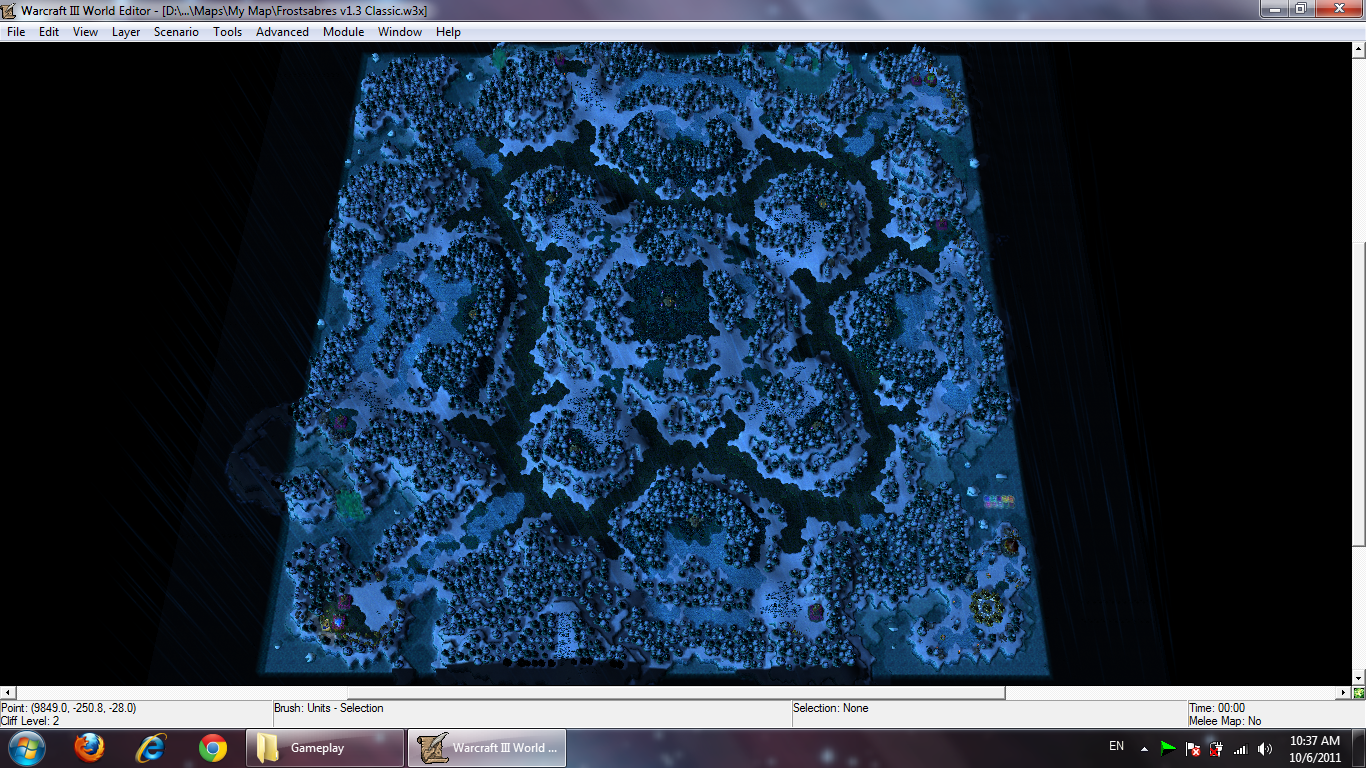Launch Firefox from the taskbar
Viewport: 1366px width, 768px height.
tap(89, 748)
